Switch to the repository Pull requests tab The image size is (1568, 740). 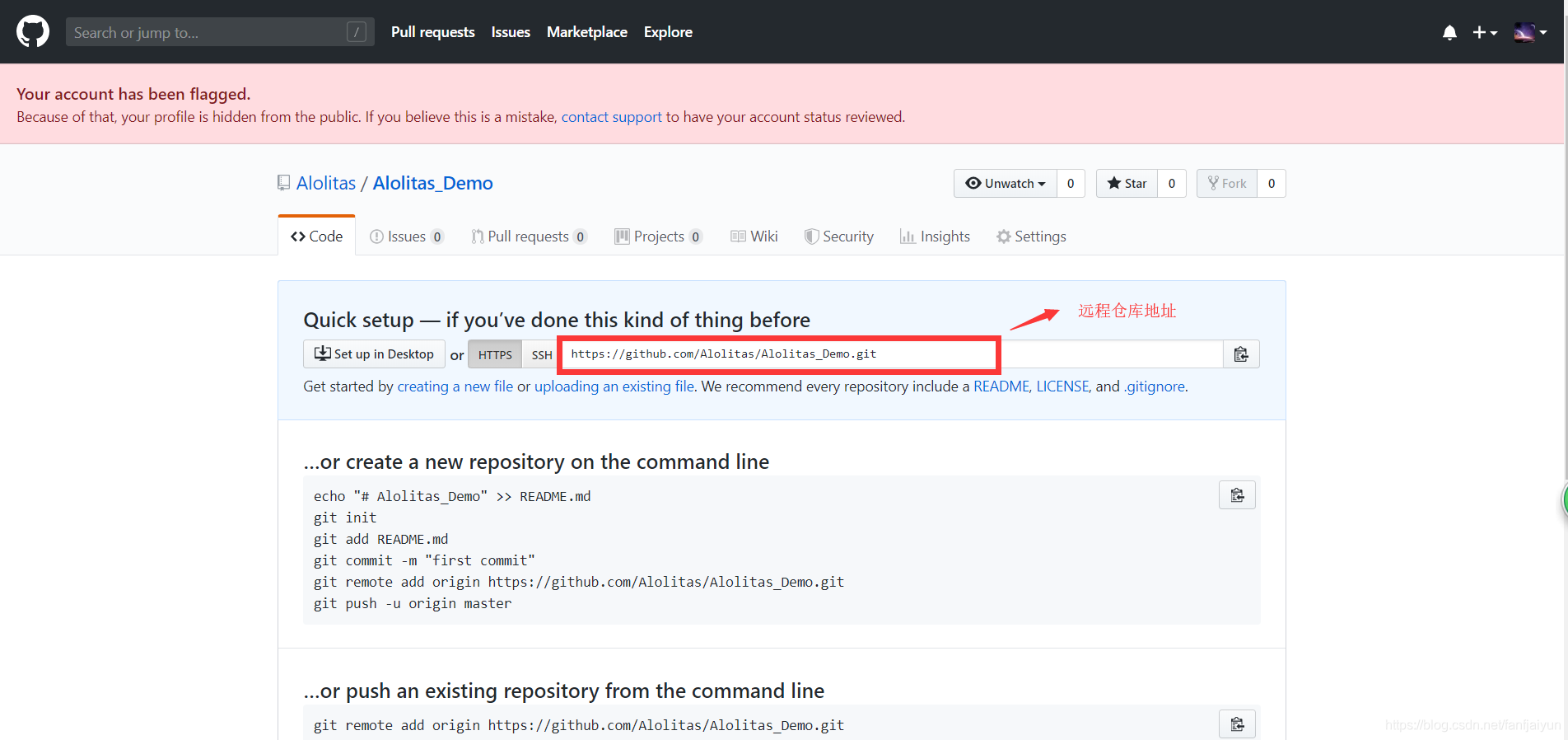529,237
